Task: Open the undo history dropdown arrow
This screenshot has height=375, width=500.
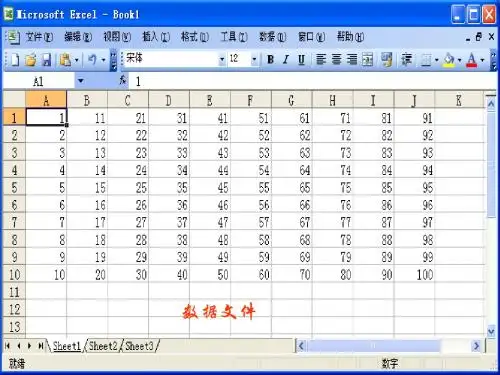Action: click(103, 60)
